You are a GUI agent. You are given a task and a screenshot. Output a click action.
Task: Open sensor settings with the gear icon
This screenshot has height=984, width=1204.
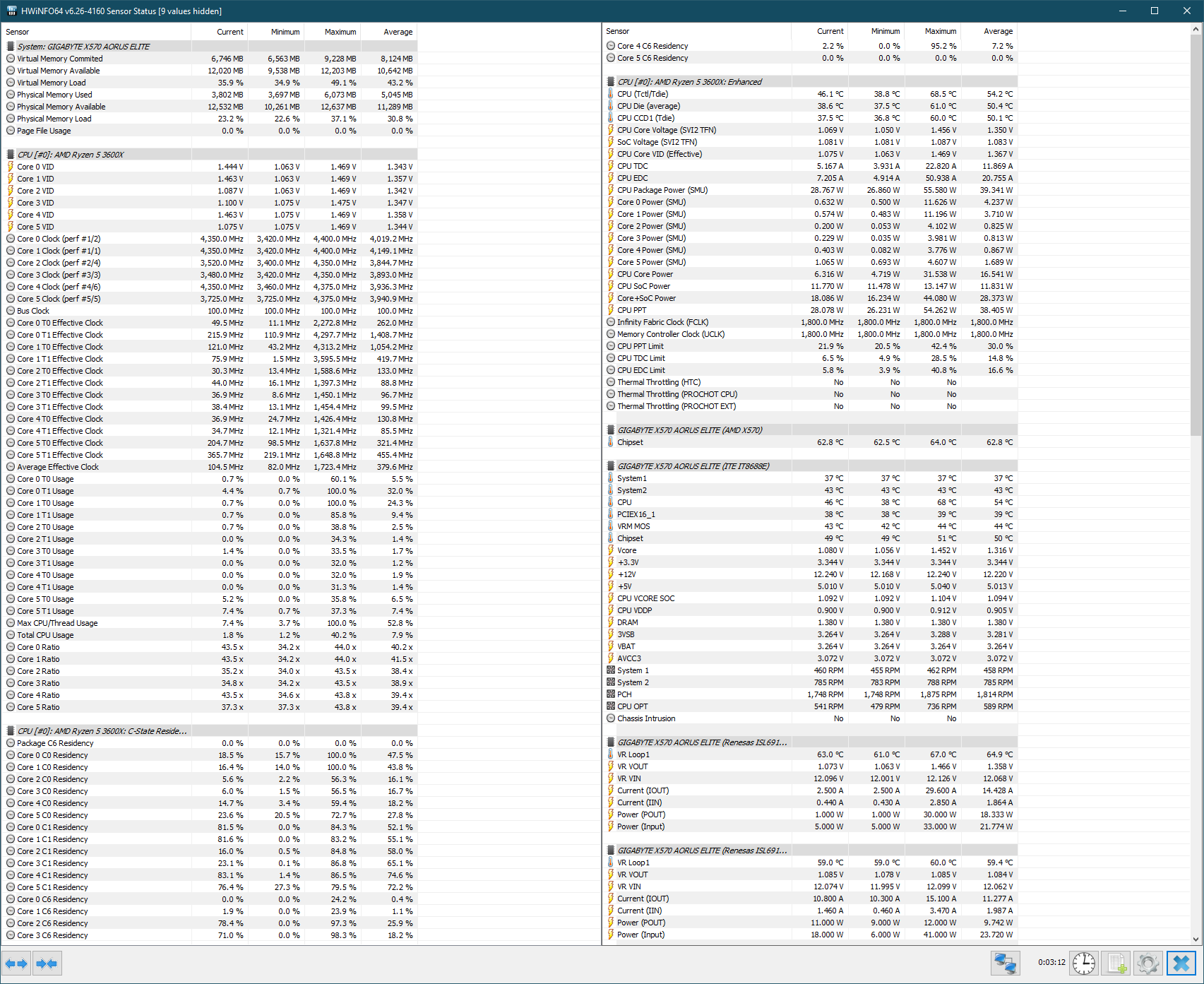coord(1148,964)
